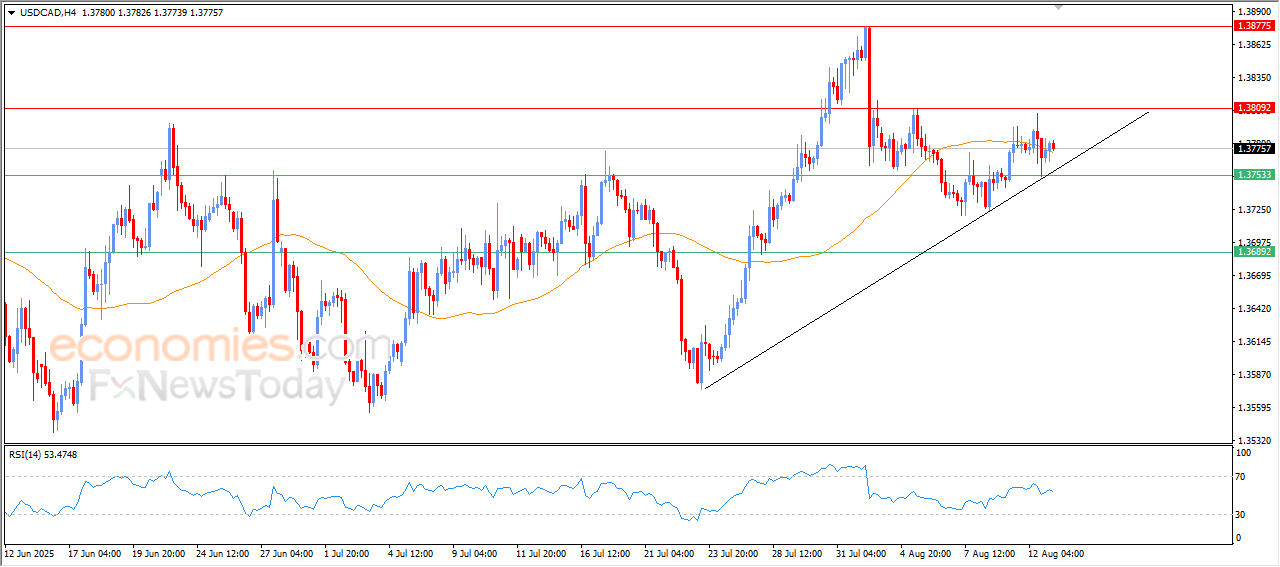Click the 1.37250 price axis value
This screenshot has height=567, width=1280.
pyautogui.click(x=1254, y=209)
